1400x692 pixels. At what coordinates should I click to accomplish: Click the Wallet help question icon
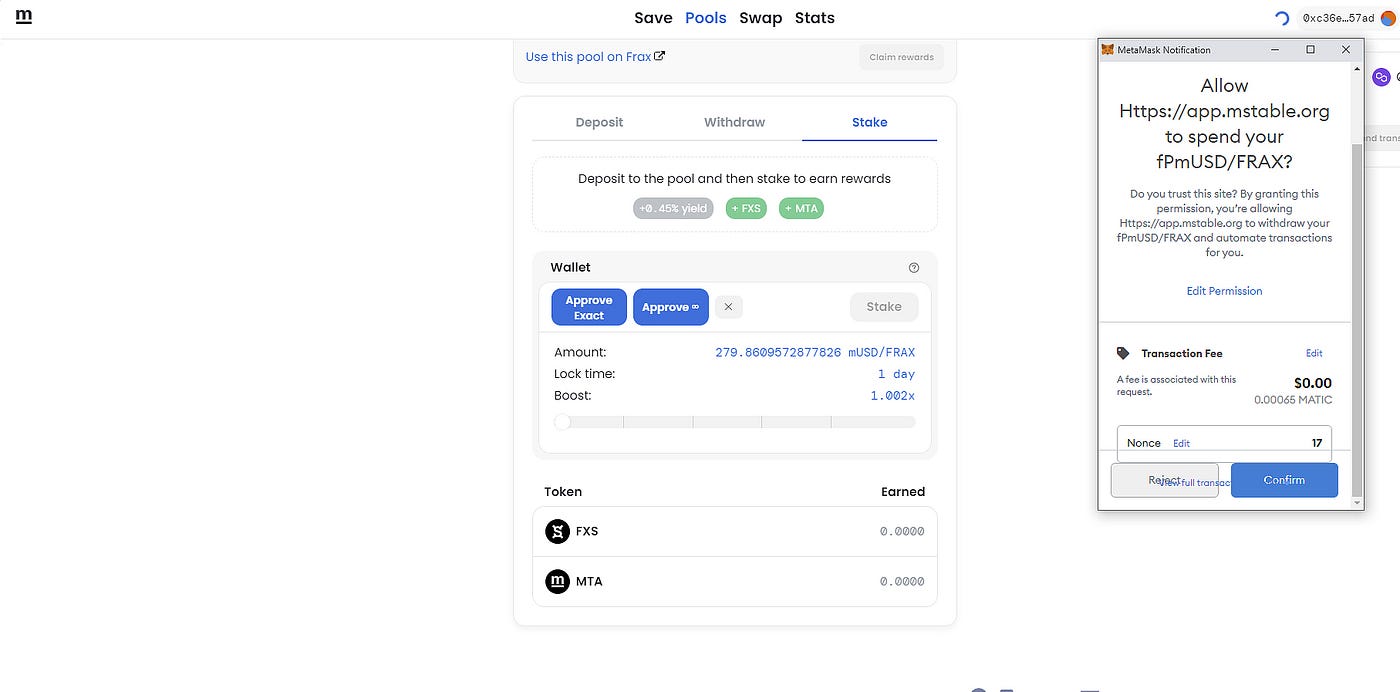(914, 268)
